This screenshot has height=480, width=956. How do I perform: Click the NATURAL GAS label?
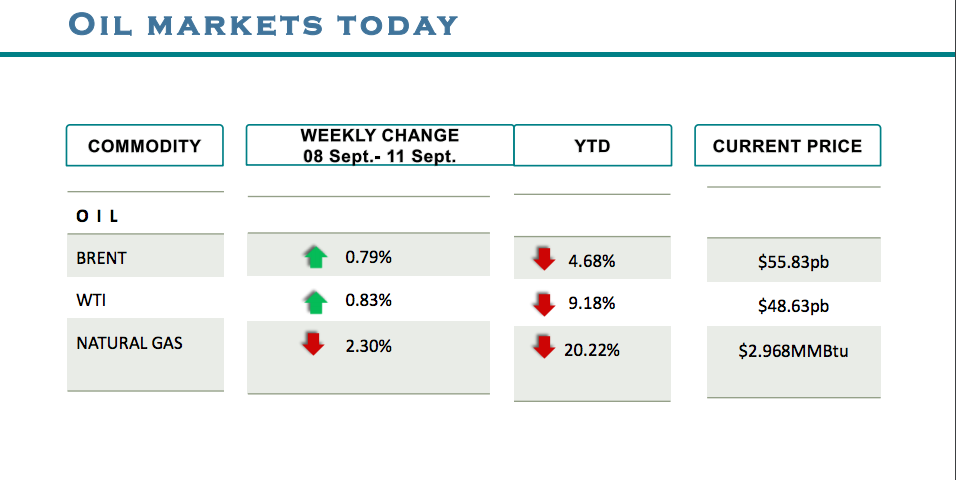[x=130, y=343]
